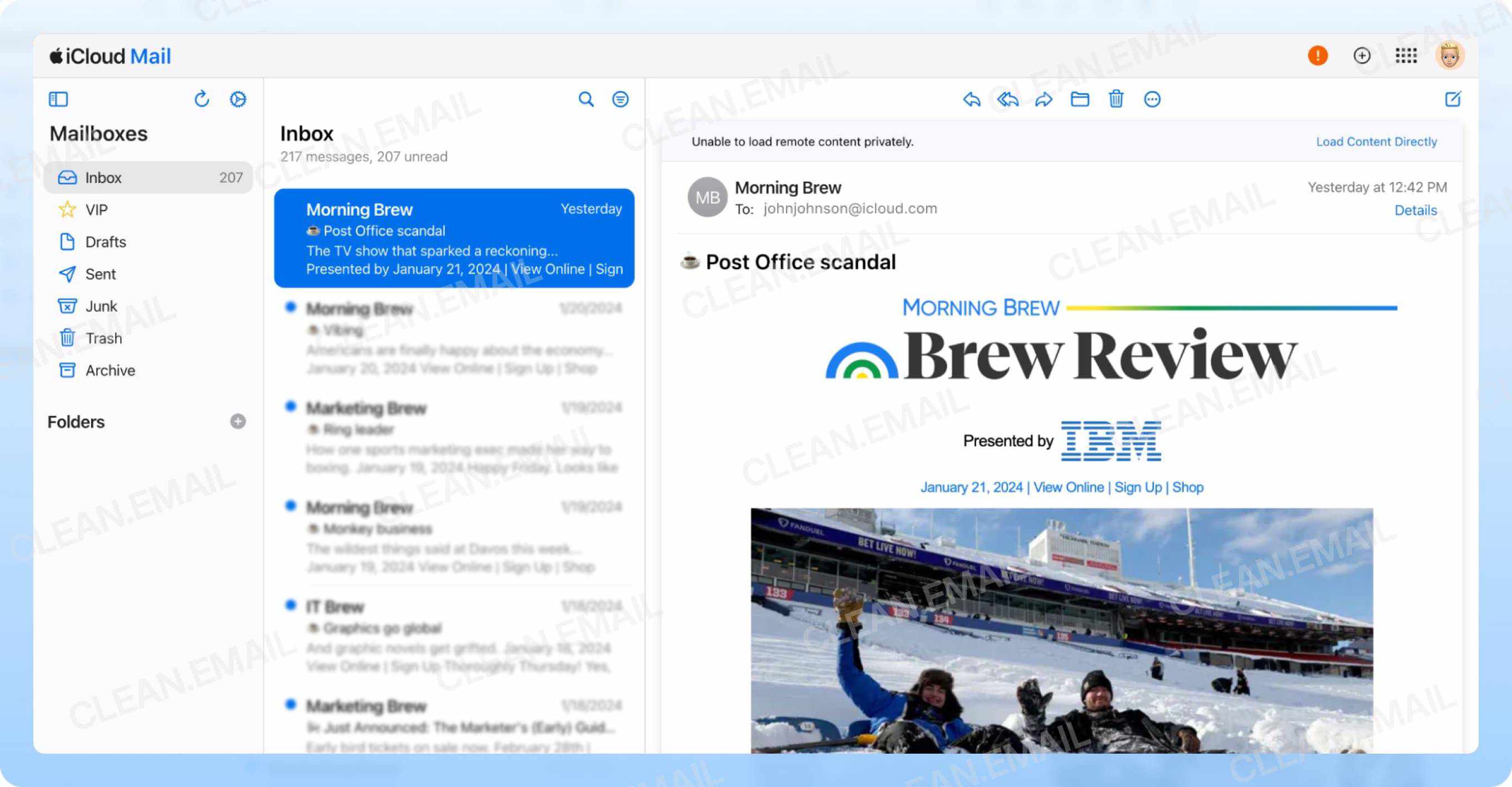
Task: Open the move-to-folder icon
Action: (x=1080, y=100)
